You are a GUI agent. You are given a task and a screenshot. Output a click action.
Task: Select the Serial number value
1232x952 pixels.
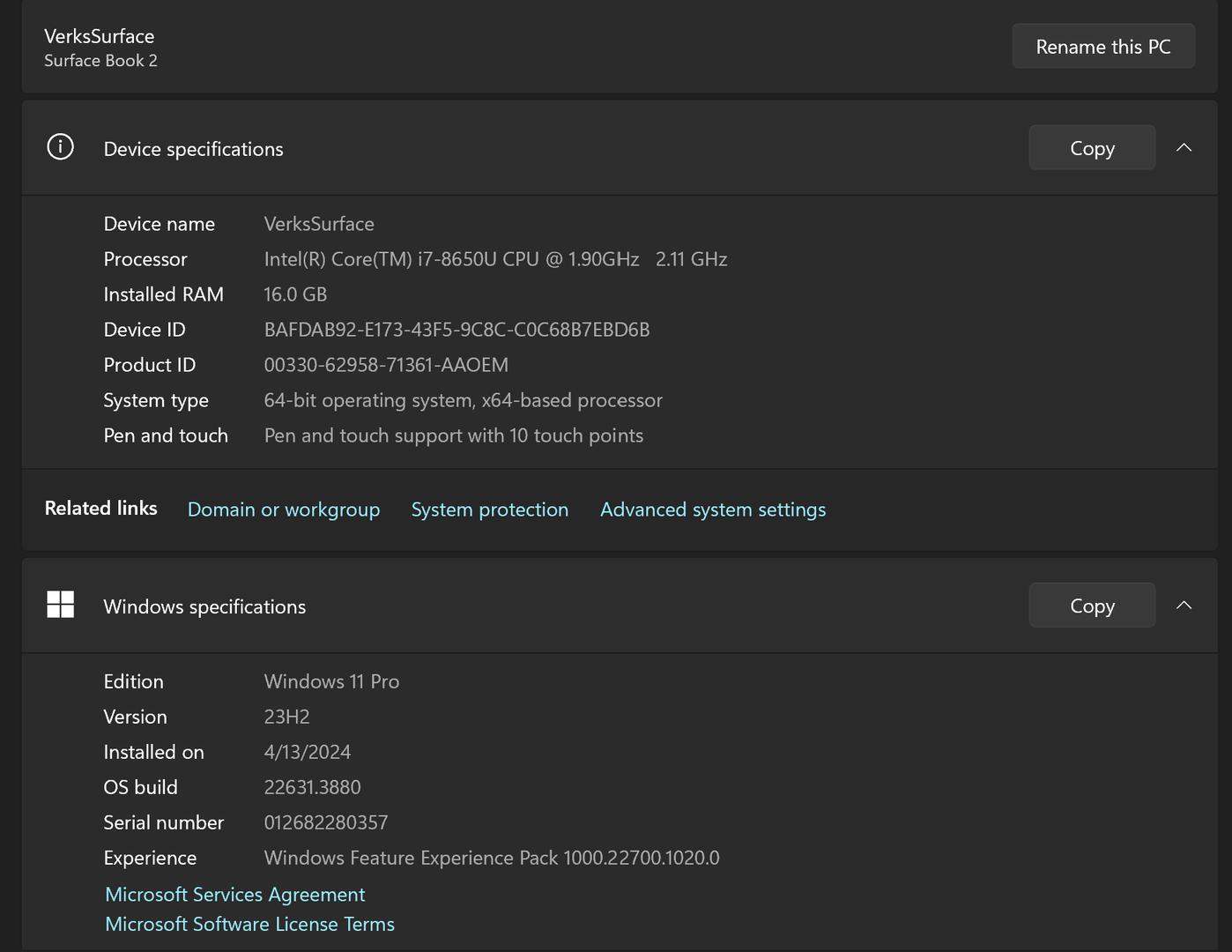click(x=326, y=822)
